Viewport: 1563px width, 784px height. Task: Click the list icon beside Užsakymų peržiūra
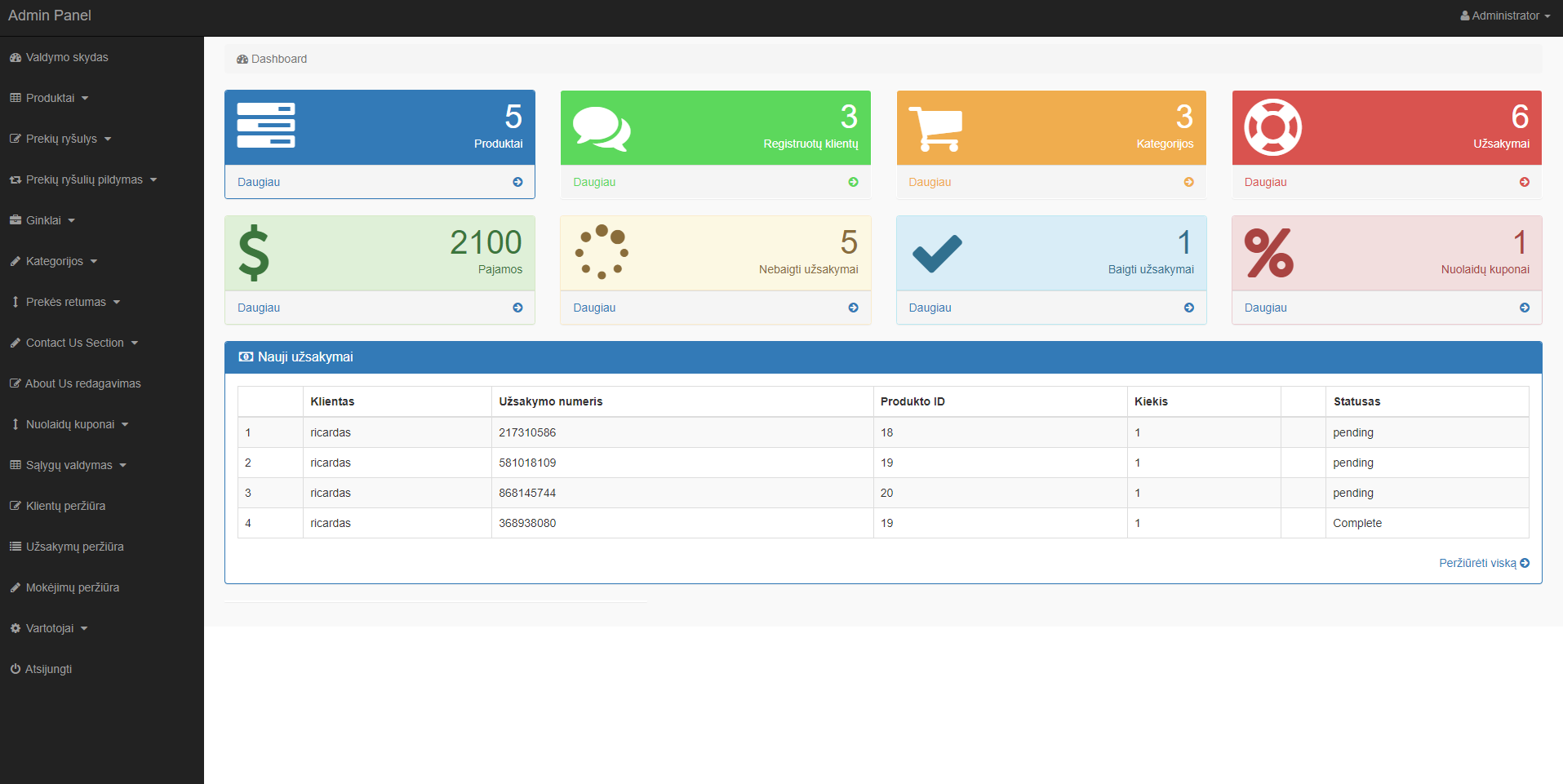[x=15, y=547]
